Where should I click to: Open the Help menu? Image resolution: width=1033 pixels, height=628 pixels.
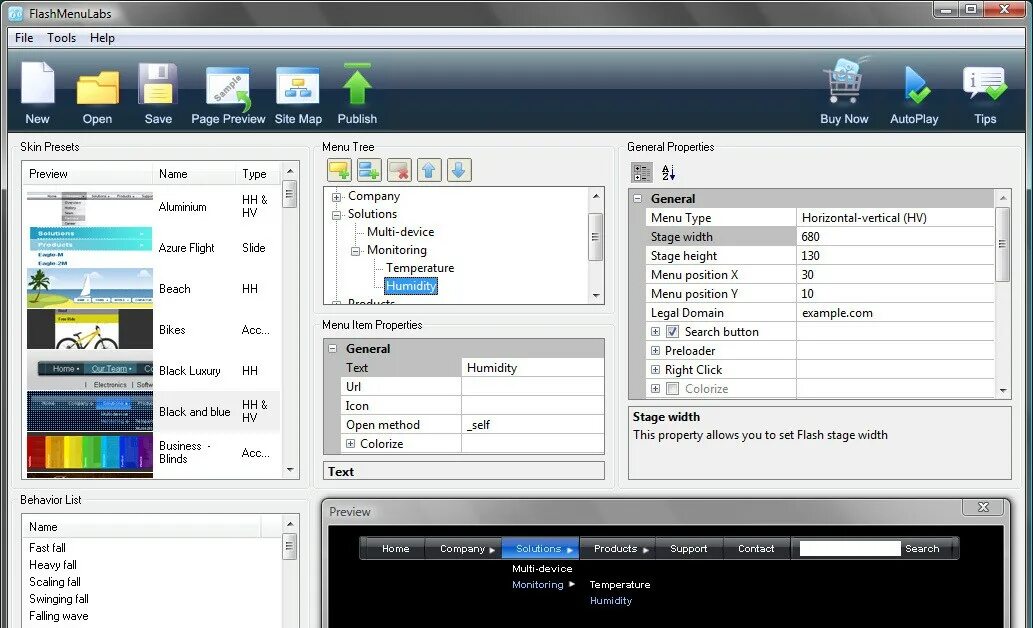(x=102, y=37)
